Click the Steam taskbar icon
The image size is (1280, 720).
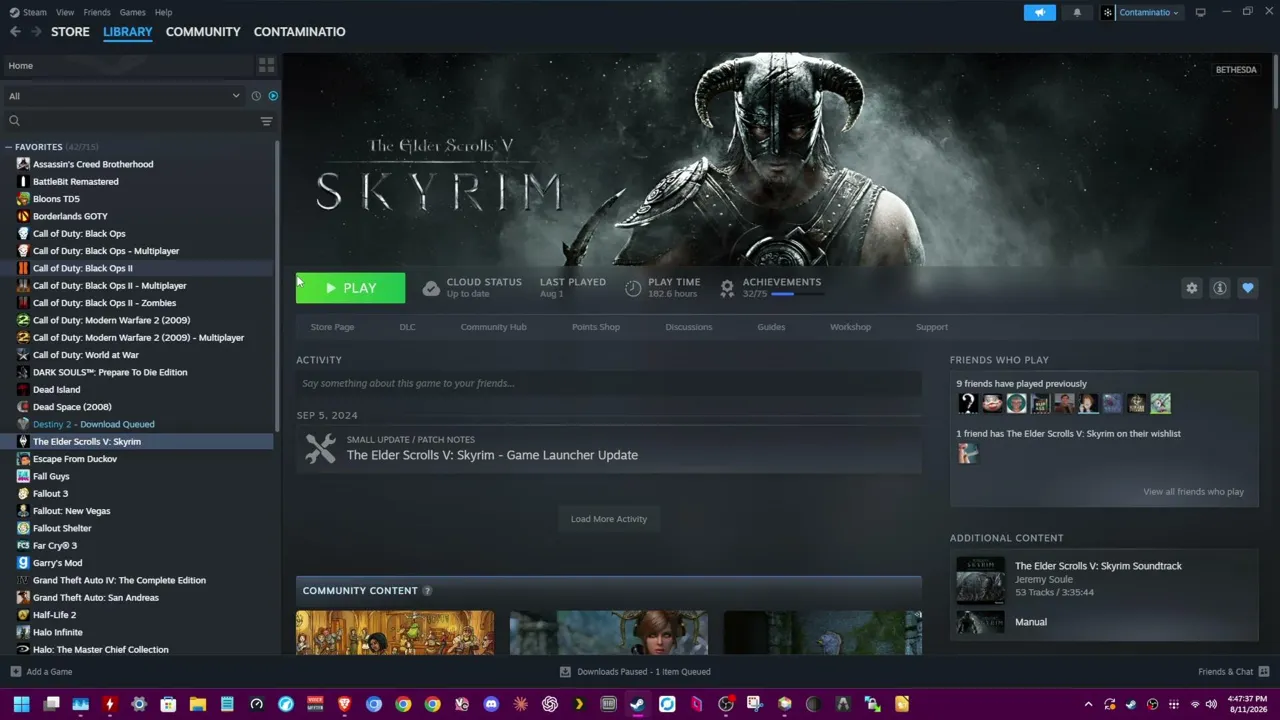(637, 704)
